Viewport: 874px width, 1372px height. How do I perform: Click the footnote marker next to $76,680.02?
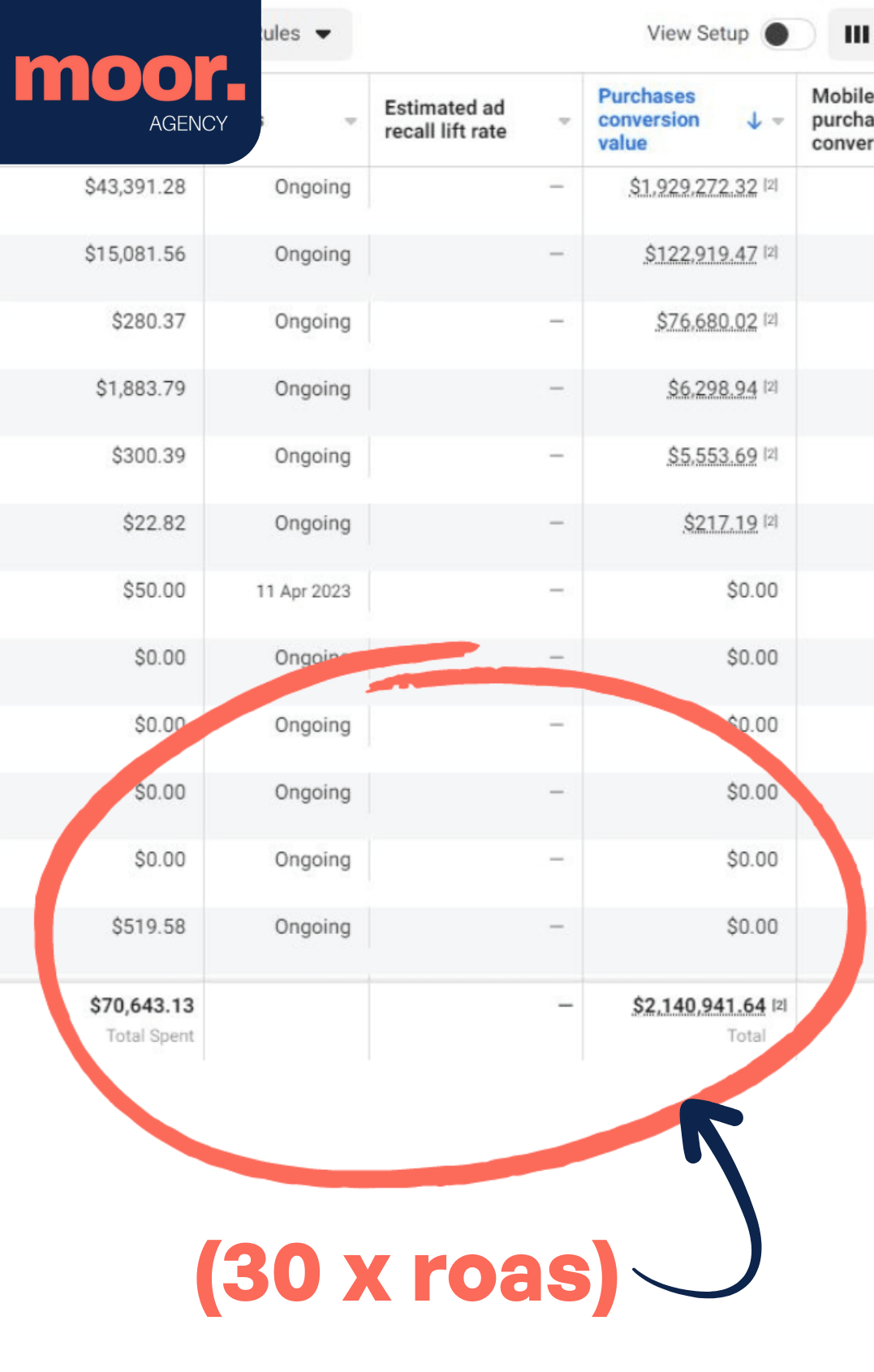pyautogui.click(x=771, y=320)
